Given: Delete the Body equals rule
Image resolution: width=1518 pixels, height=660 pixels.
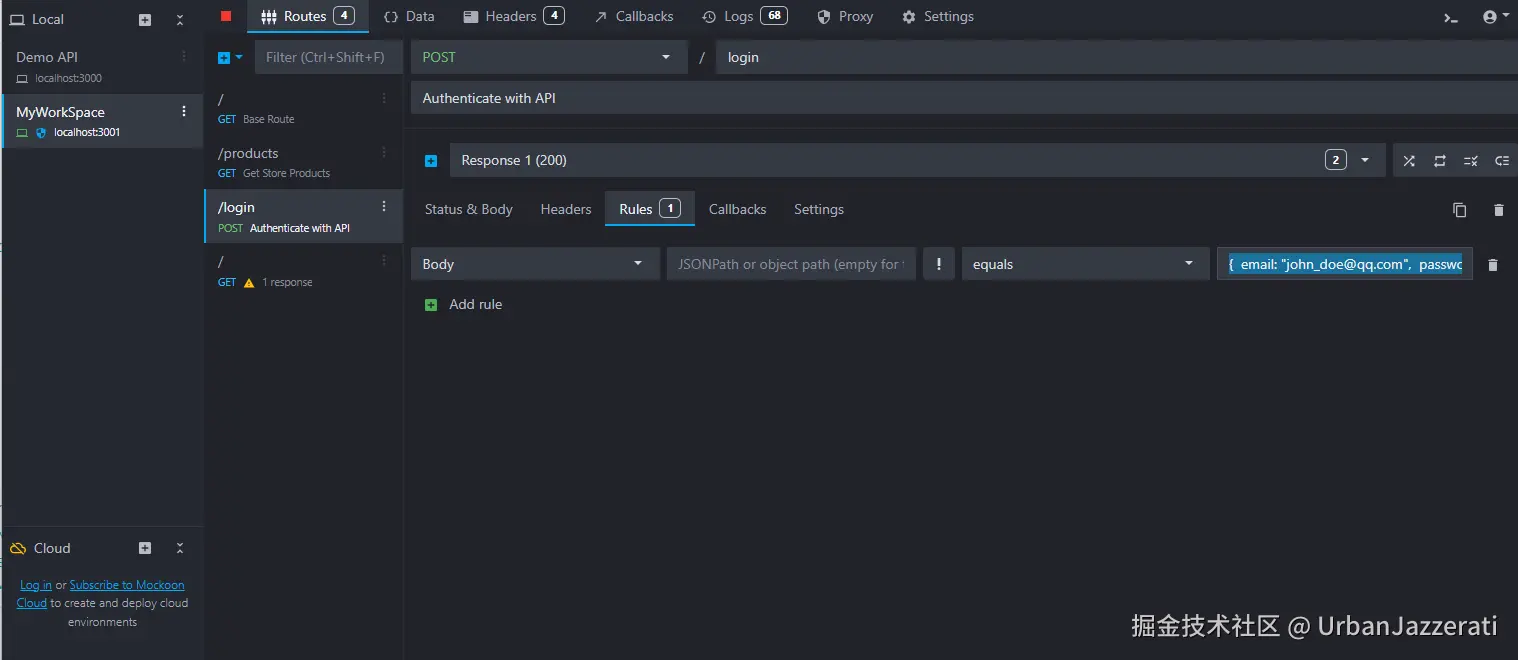Looking at the screenshot, I should coord(1493,265).
